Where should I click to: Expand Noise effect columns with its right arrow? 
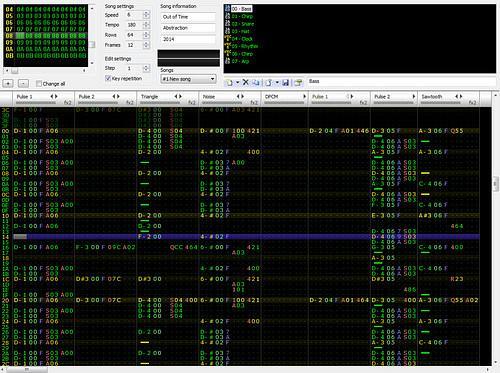pos(243,96)
